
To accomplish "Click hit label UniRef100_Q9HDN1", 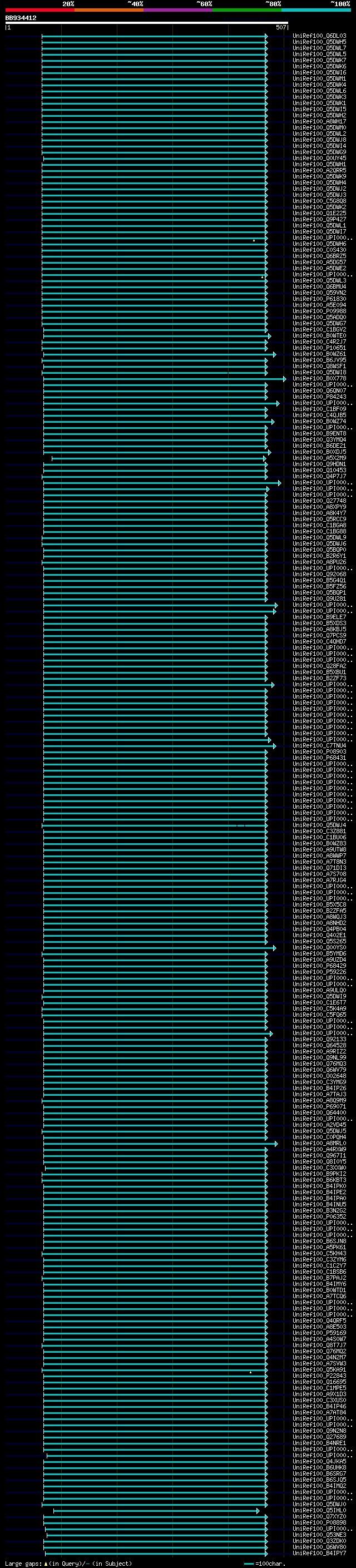I will (319, 464).
